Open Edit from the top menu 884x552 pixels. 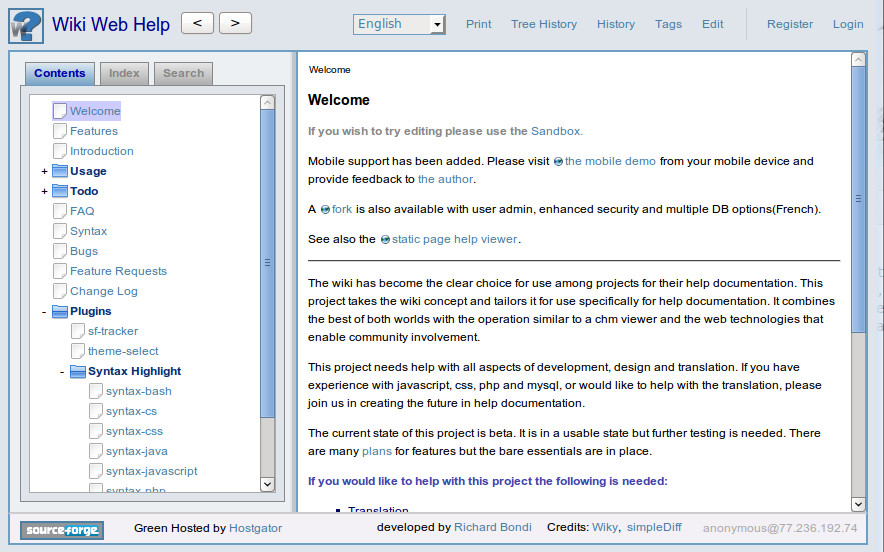point(713,24)
